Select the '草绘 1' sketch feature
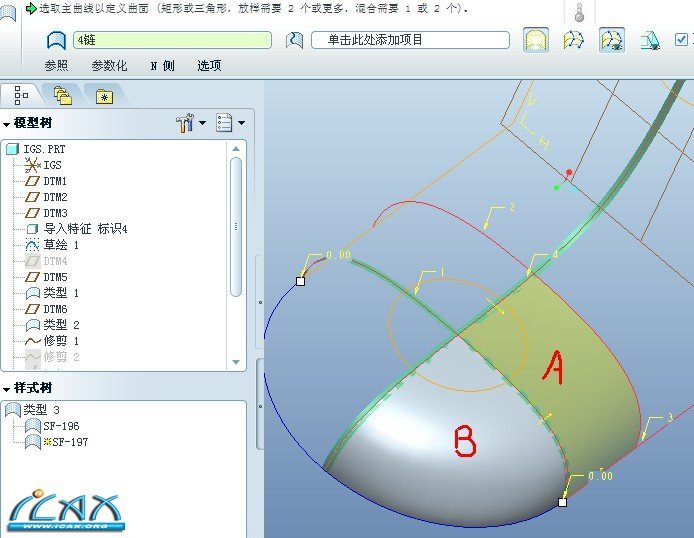This screenshot has height=538, width=694. (52, 245)
